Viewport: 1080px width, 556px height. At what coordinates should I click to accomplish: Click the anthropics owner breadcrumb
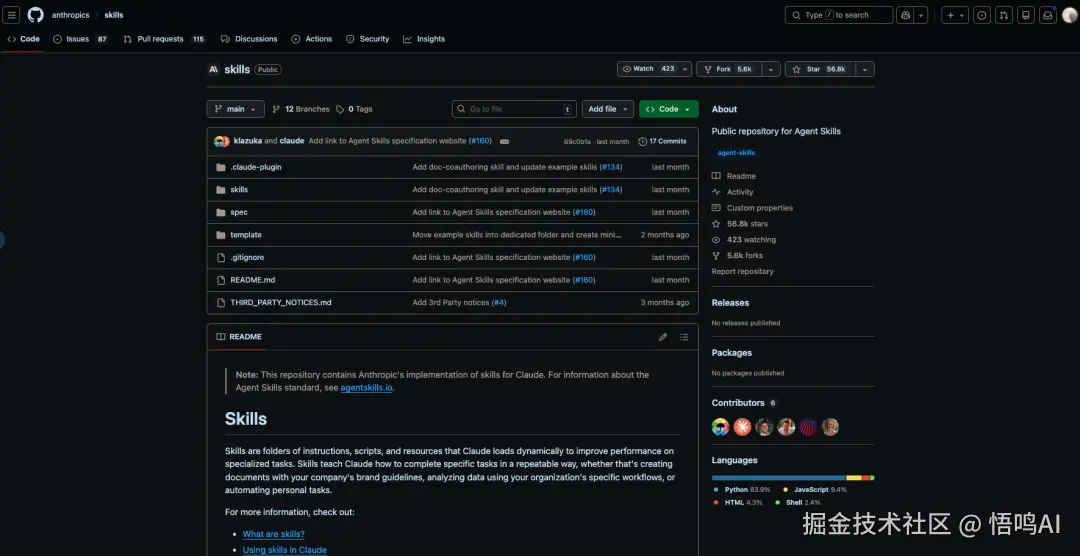70,15
